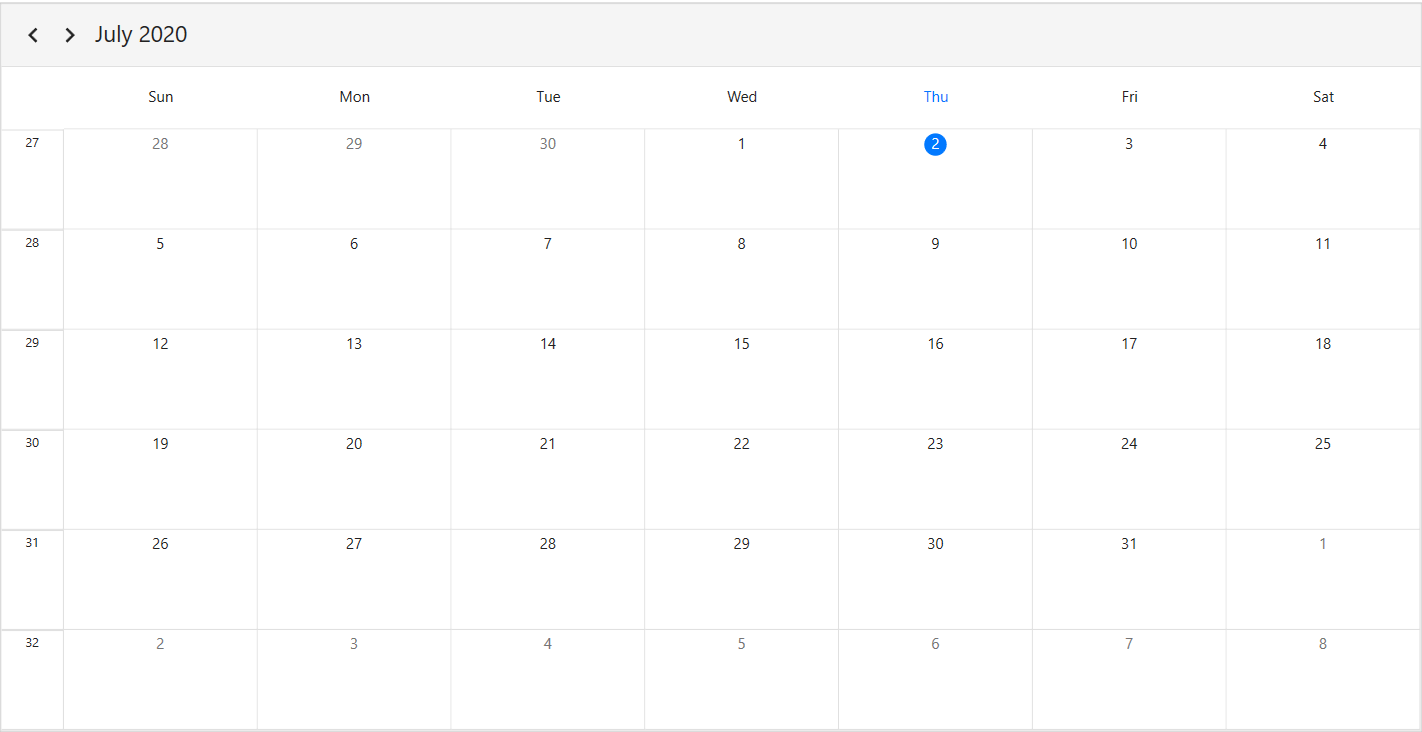Image resolution: width=1422 pixels, height=732 pixels.
Task: Select today's date, highlighted 2
Action: 935,144
